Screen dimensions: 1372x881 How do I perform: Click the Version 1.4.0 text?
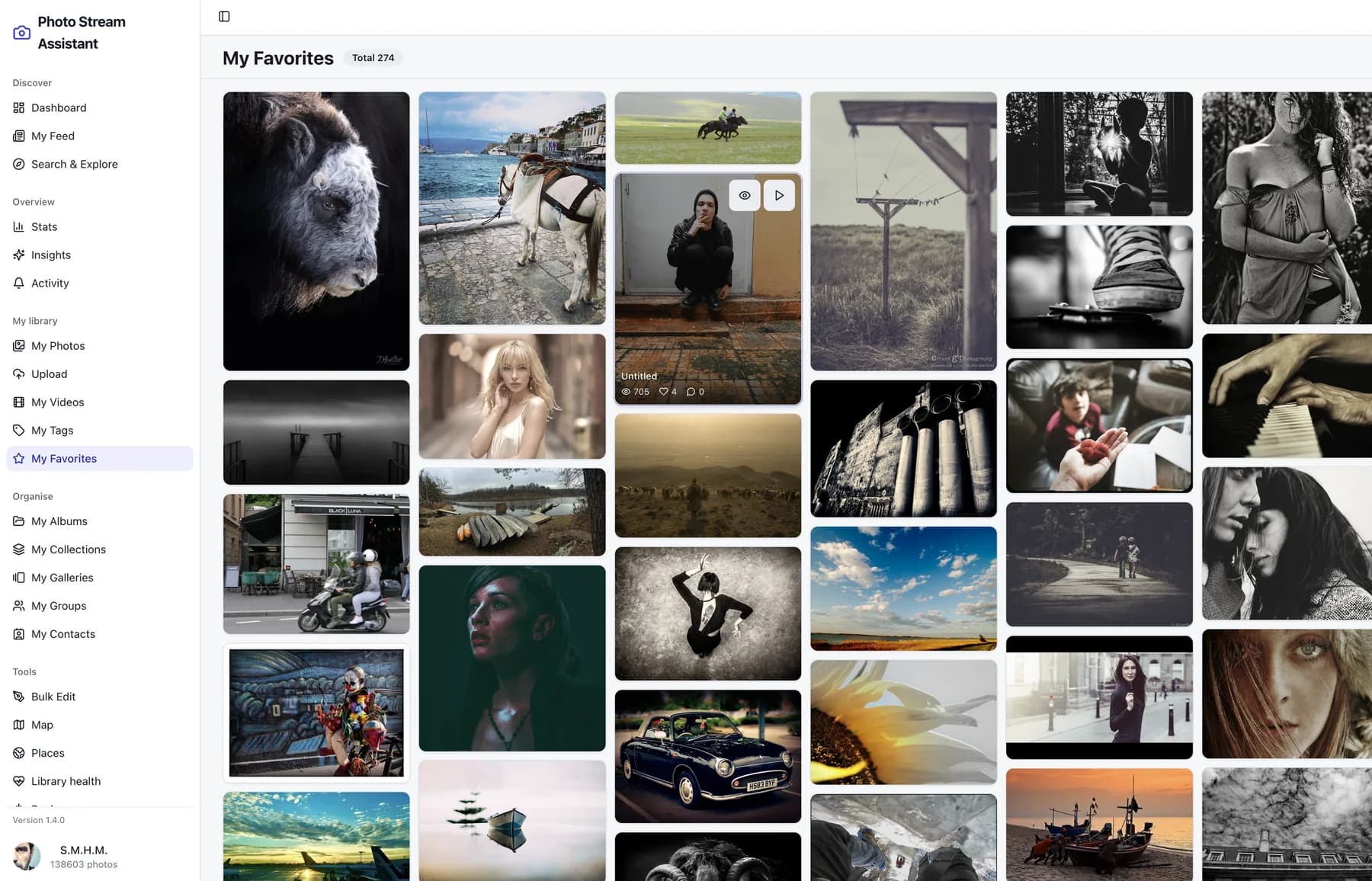(x=39, y=820)
